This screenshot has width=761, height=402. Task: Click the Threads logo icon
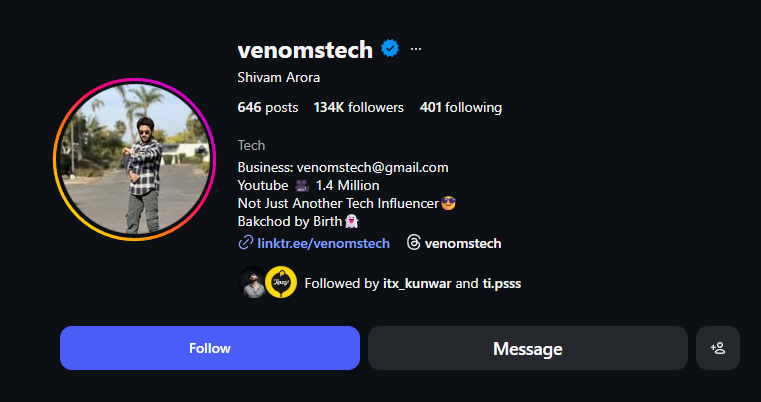pos(414,243)
